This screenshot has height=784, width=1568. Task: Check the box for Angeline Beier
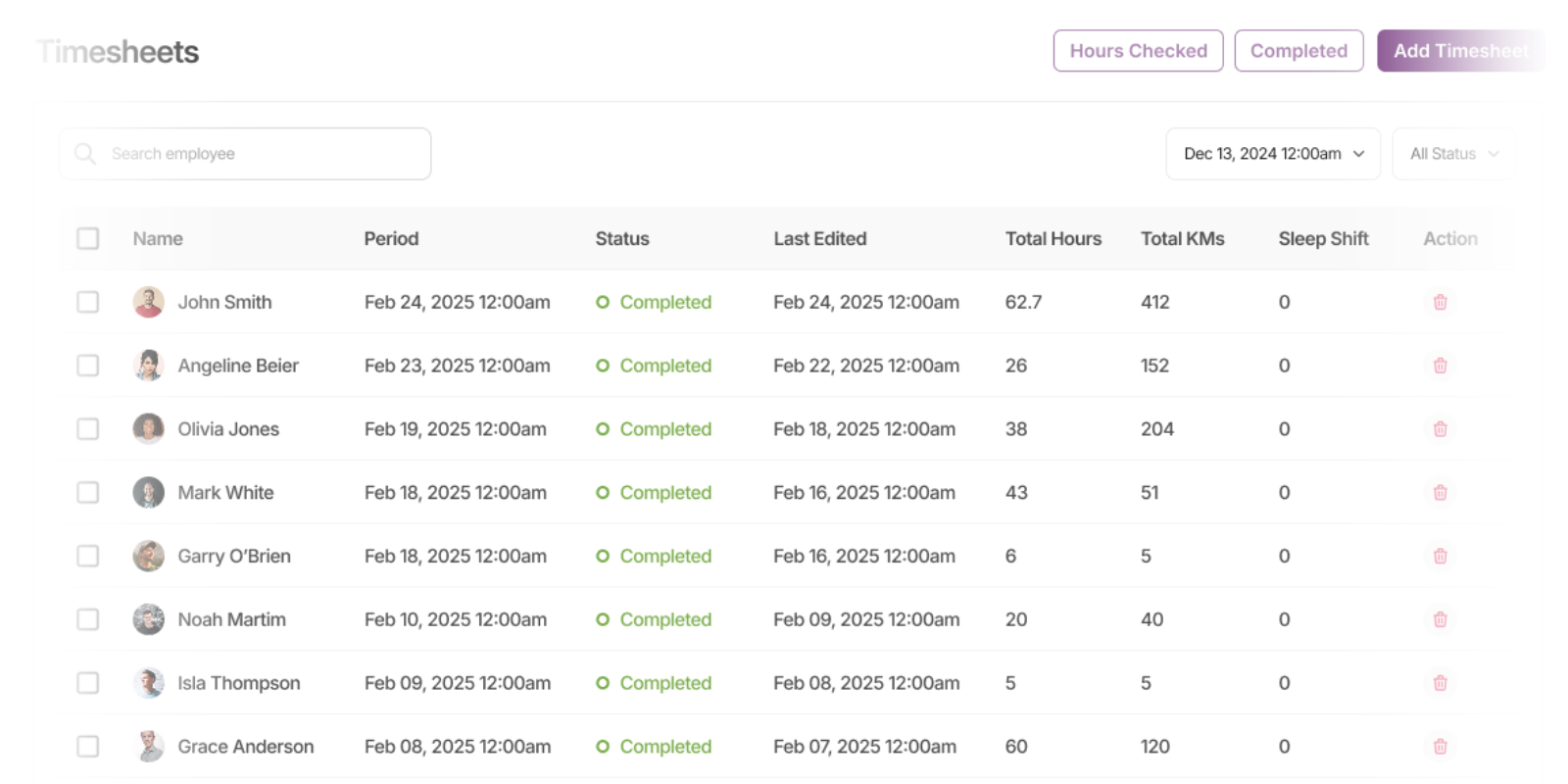tap(88, 366)
